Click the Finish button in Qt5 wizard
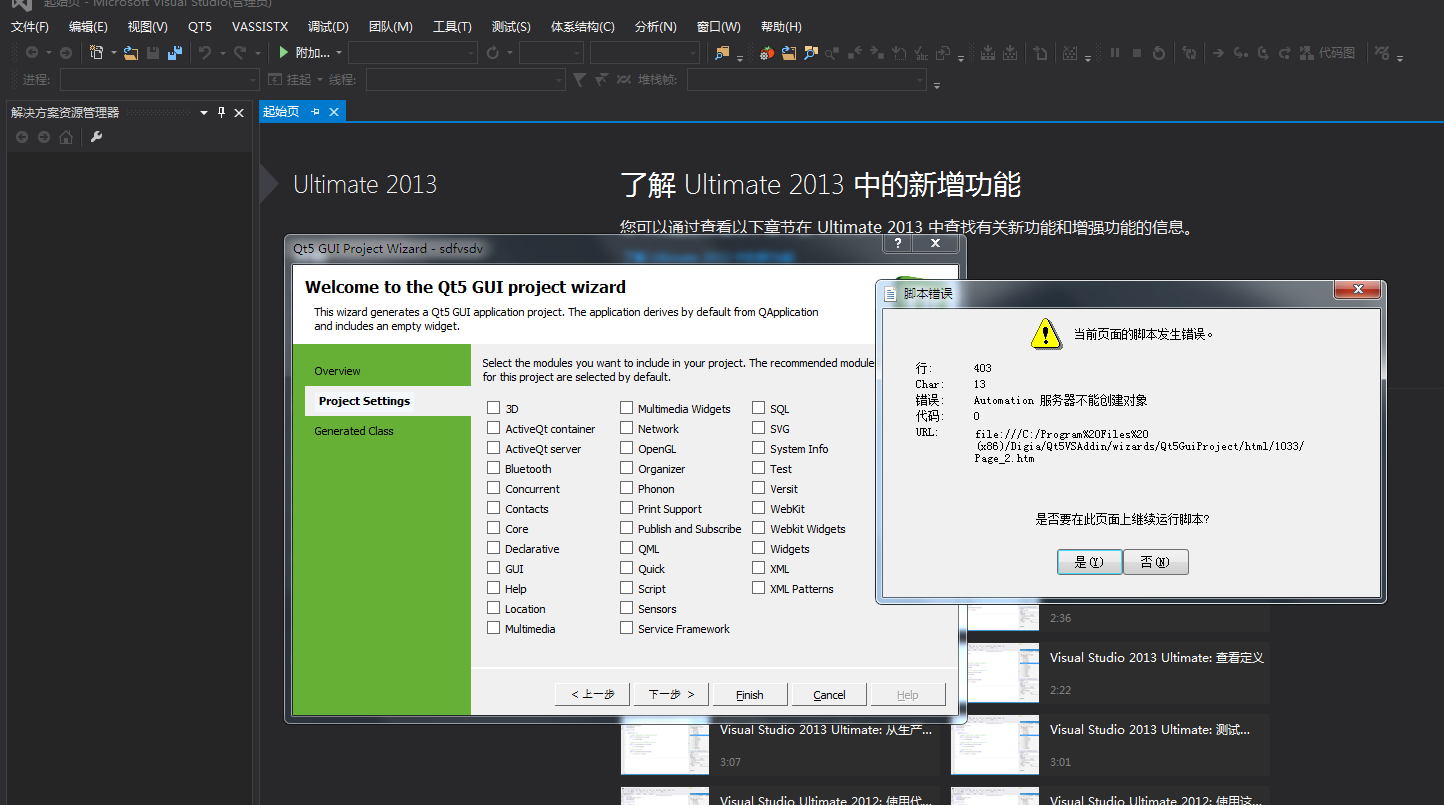1444x805 pixels. (x=749, y=695)
